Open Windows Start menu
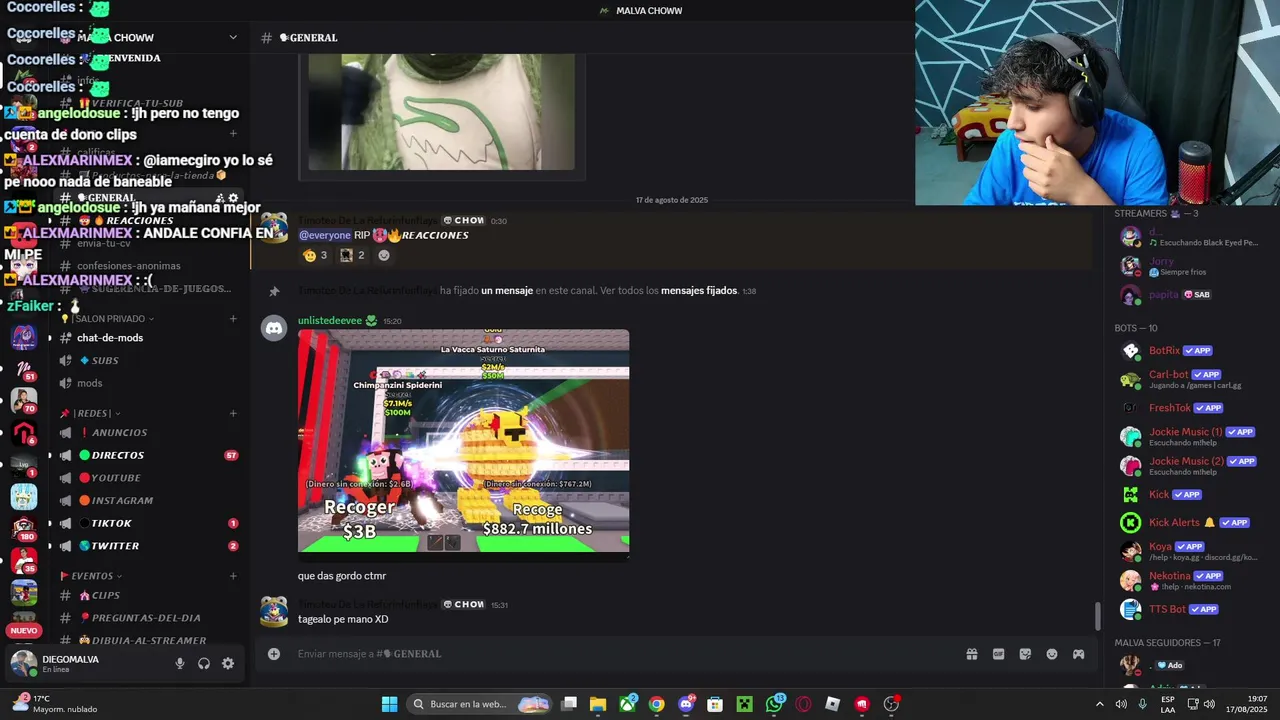The width and height of the screenshot is (1280, 720). [389, 704]
